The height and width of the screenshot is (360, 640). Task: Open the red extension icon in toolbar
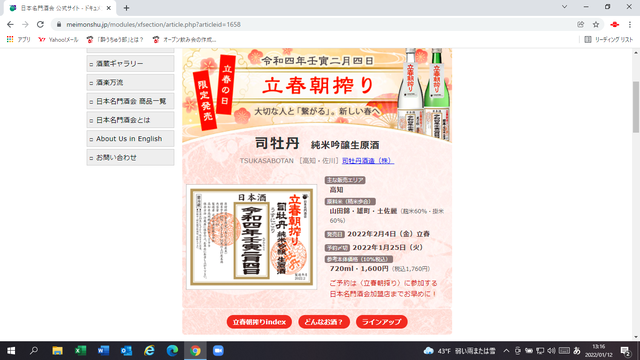click(614, 24)
